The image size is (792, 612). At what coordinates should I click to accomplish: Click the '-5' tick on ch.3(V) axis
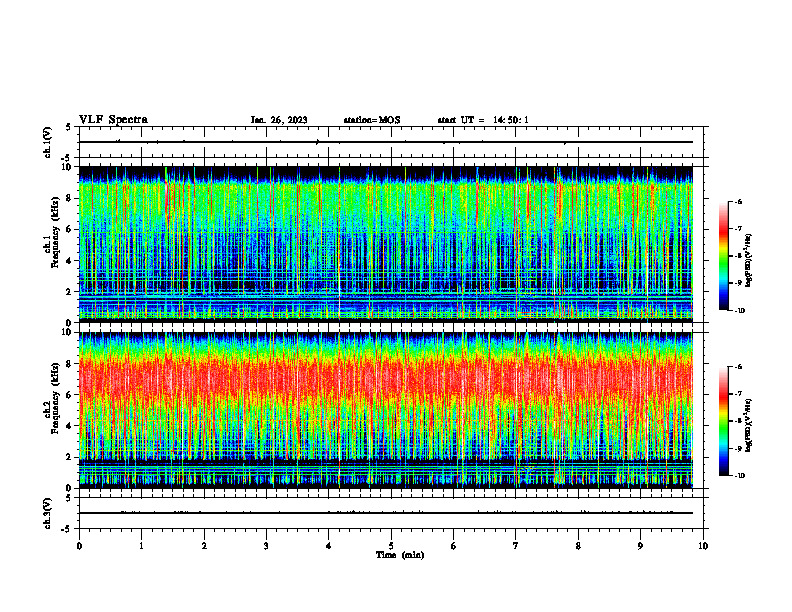67,529
